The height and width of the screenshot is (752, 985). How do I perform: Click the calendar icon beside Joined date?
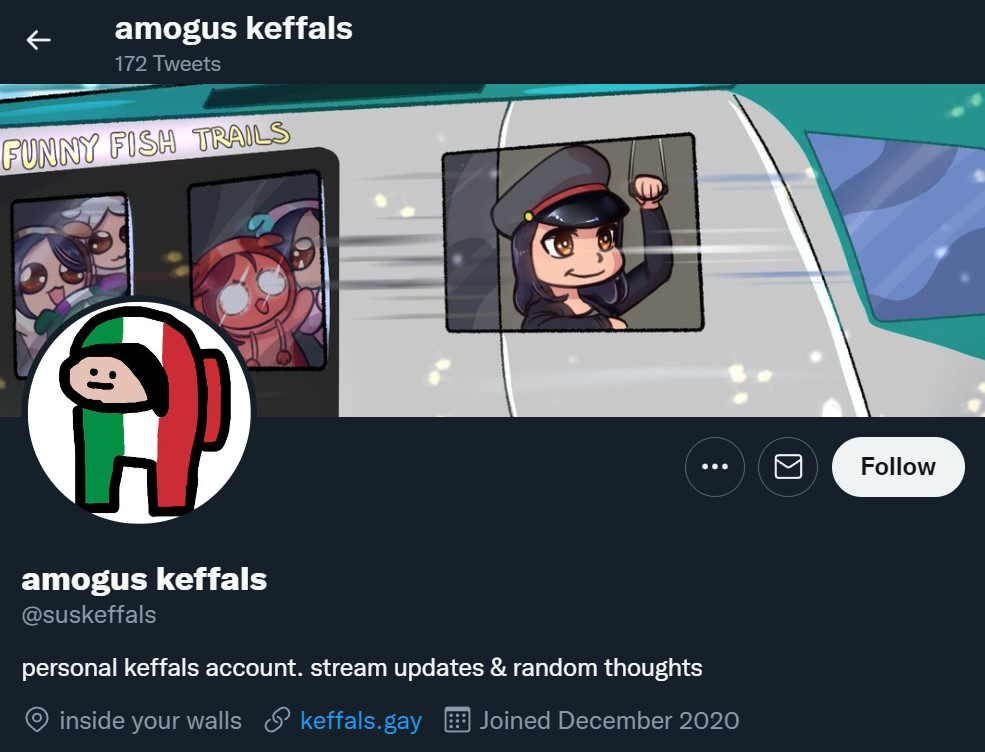coord(457,720)
